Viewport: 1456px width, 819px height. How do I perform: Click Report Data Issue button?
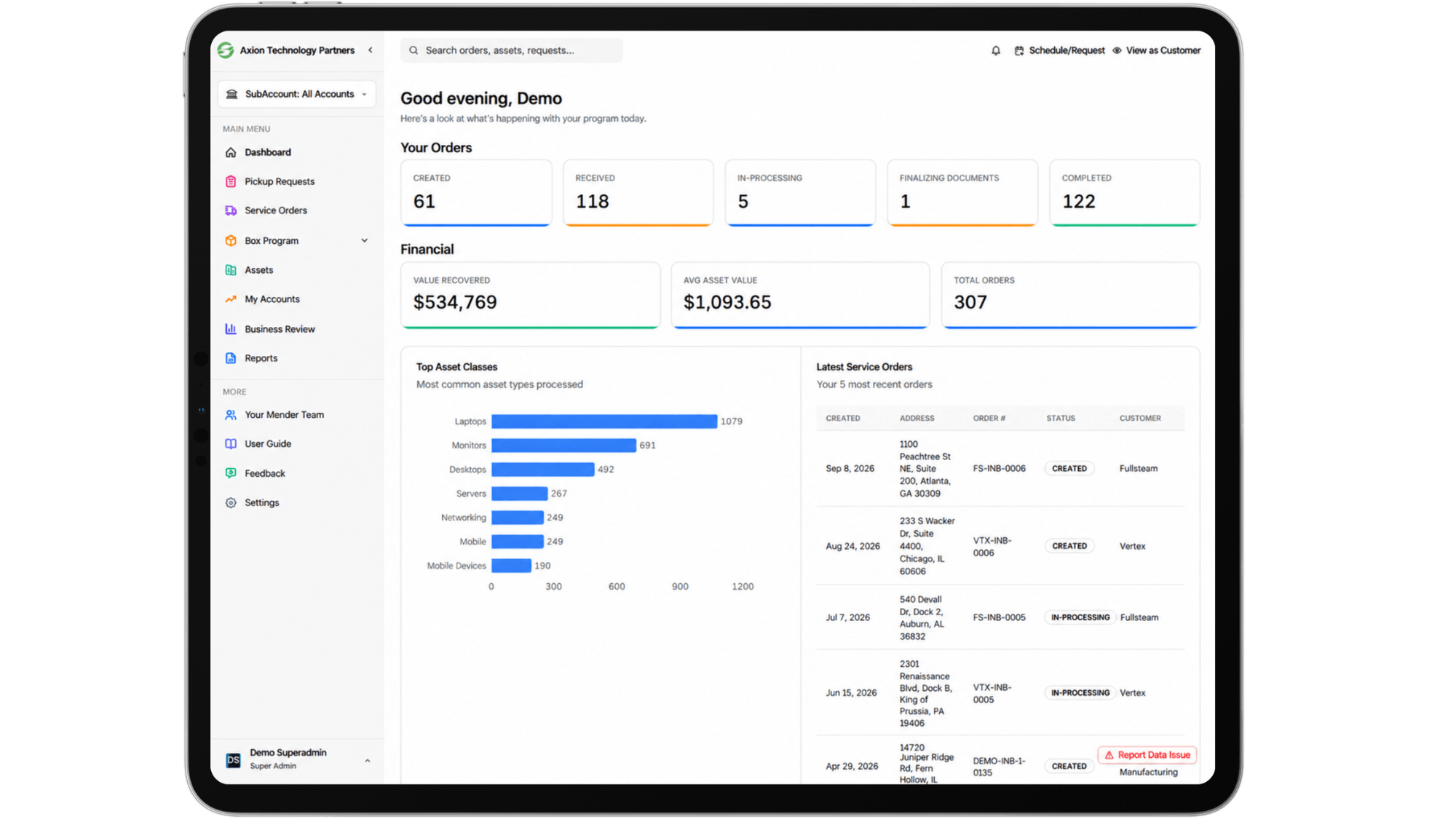(x=1147, y=755)
